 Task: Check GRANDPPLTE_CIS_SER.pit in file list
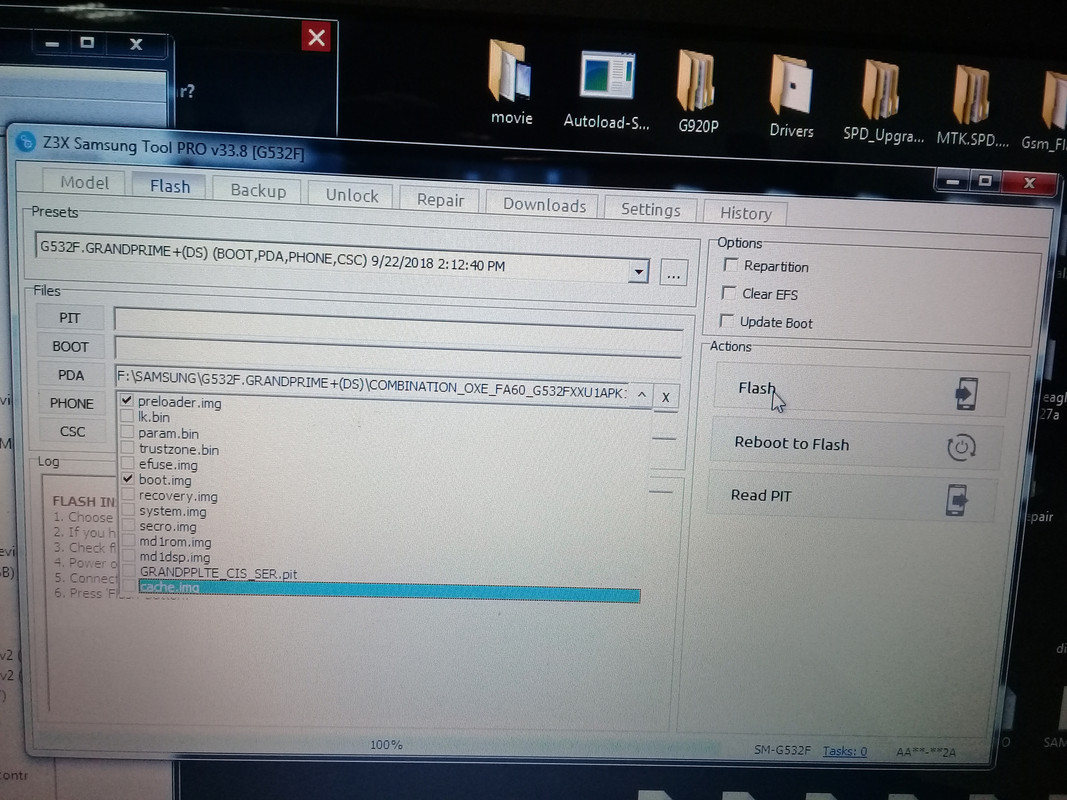129,571
